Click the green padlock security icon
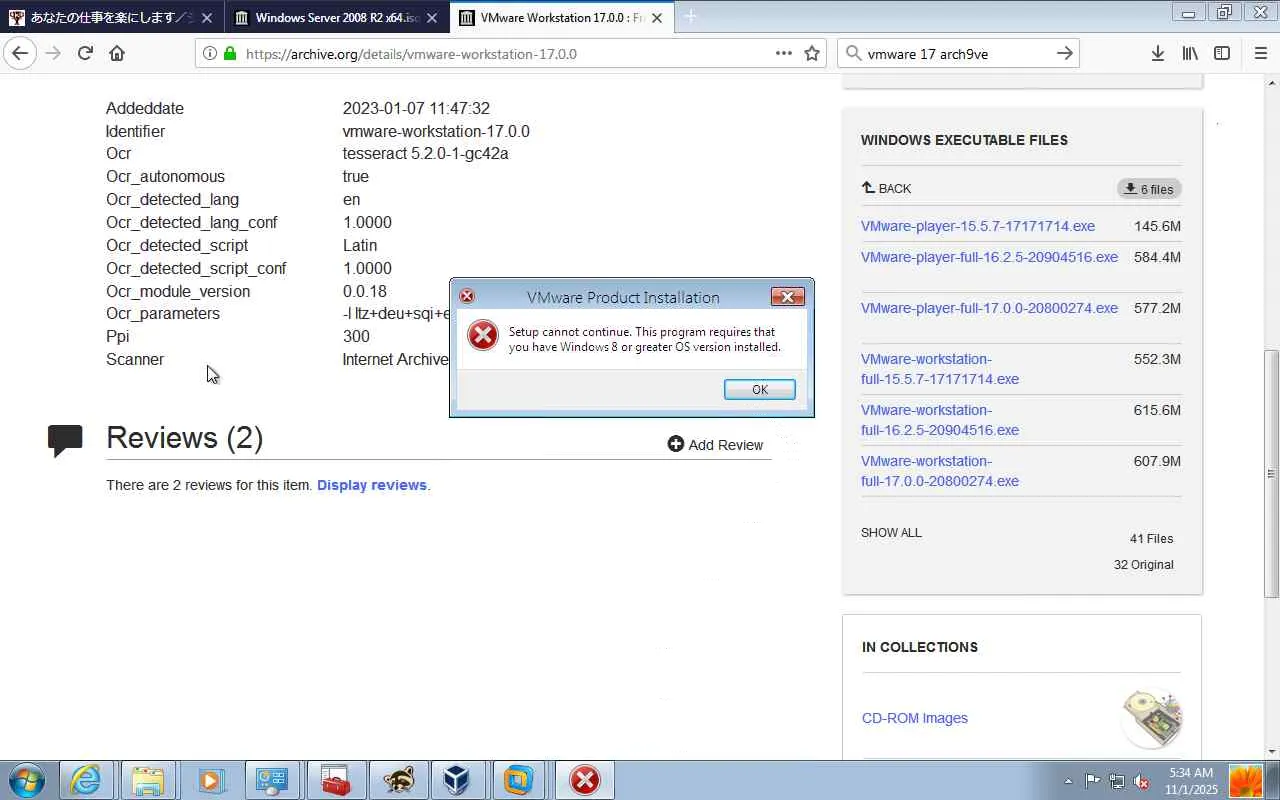 coord(229,54)
